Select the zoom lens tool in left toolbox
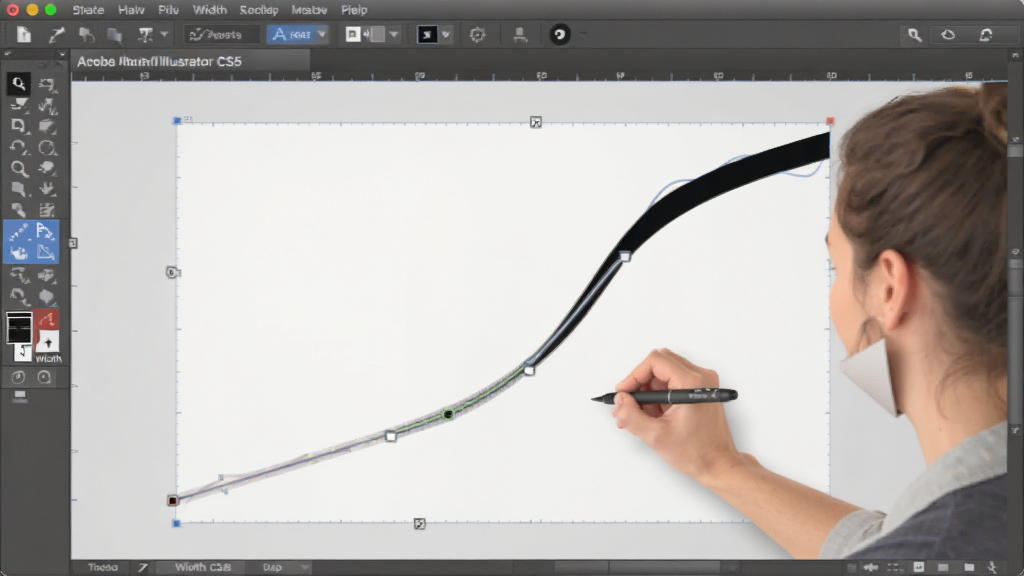Image resolution: width=1024 pixels, height=576 pixels. [x=19, y=169]
